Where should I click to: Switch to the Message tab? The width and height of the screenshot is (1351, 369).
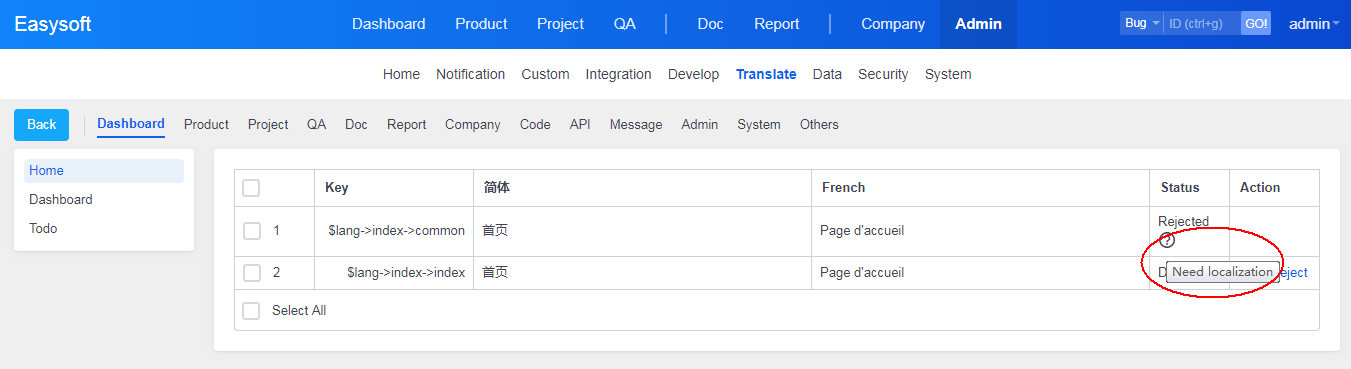pos(636,125)
